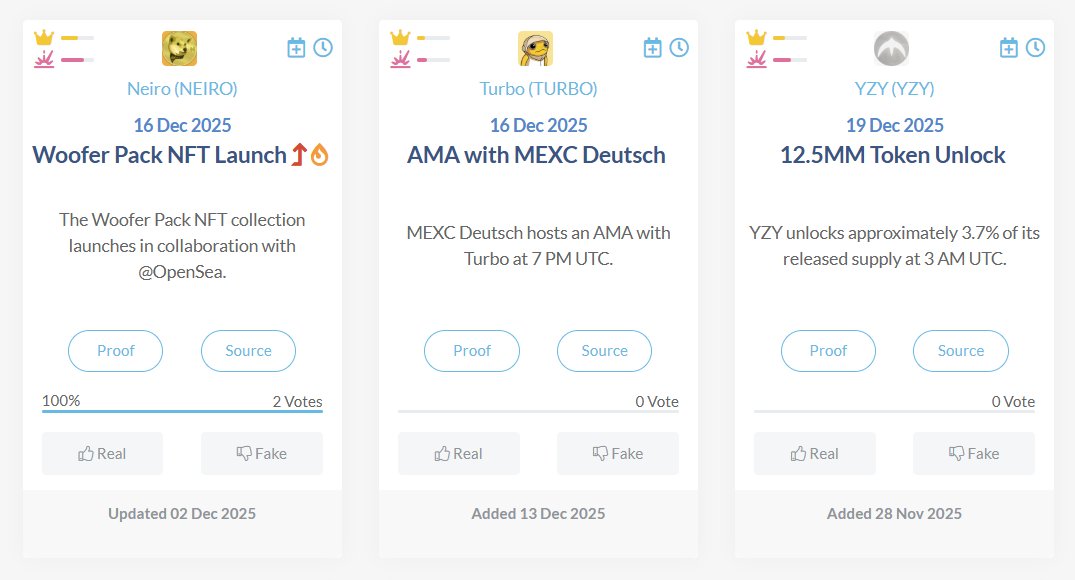Click the crown icon on YZY card
Viewport: 1075px width, 580px height.
point(756,38)
